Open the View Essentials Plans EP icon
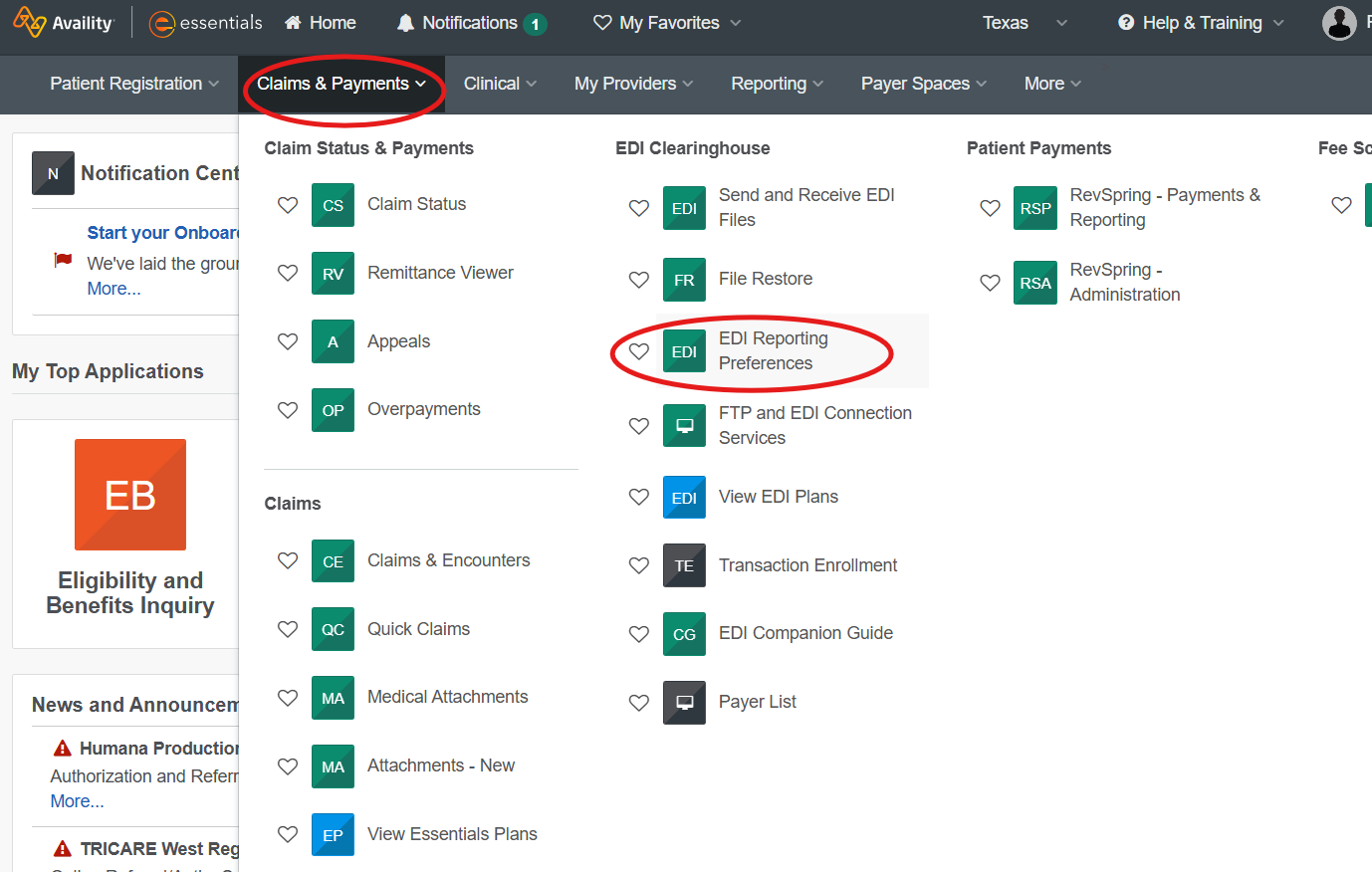Viewport: 1372px width, 872px height. point(333,835)
